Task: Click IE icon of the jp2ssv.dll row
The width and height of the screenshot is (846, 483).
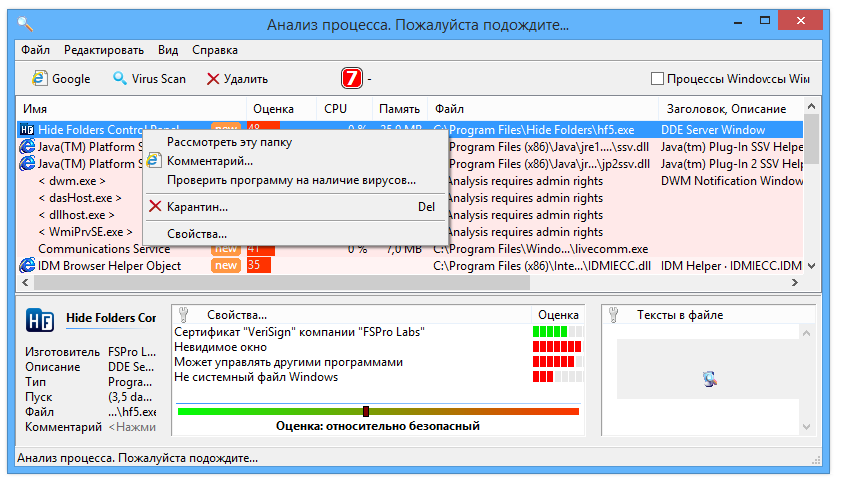Action: tap(27, 164)
